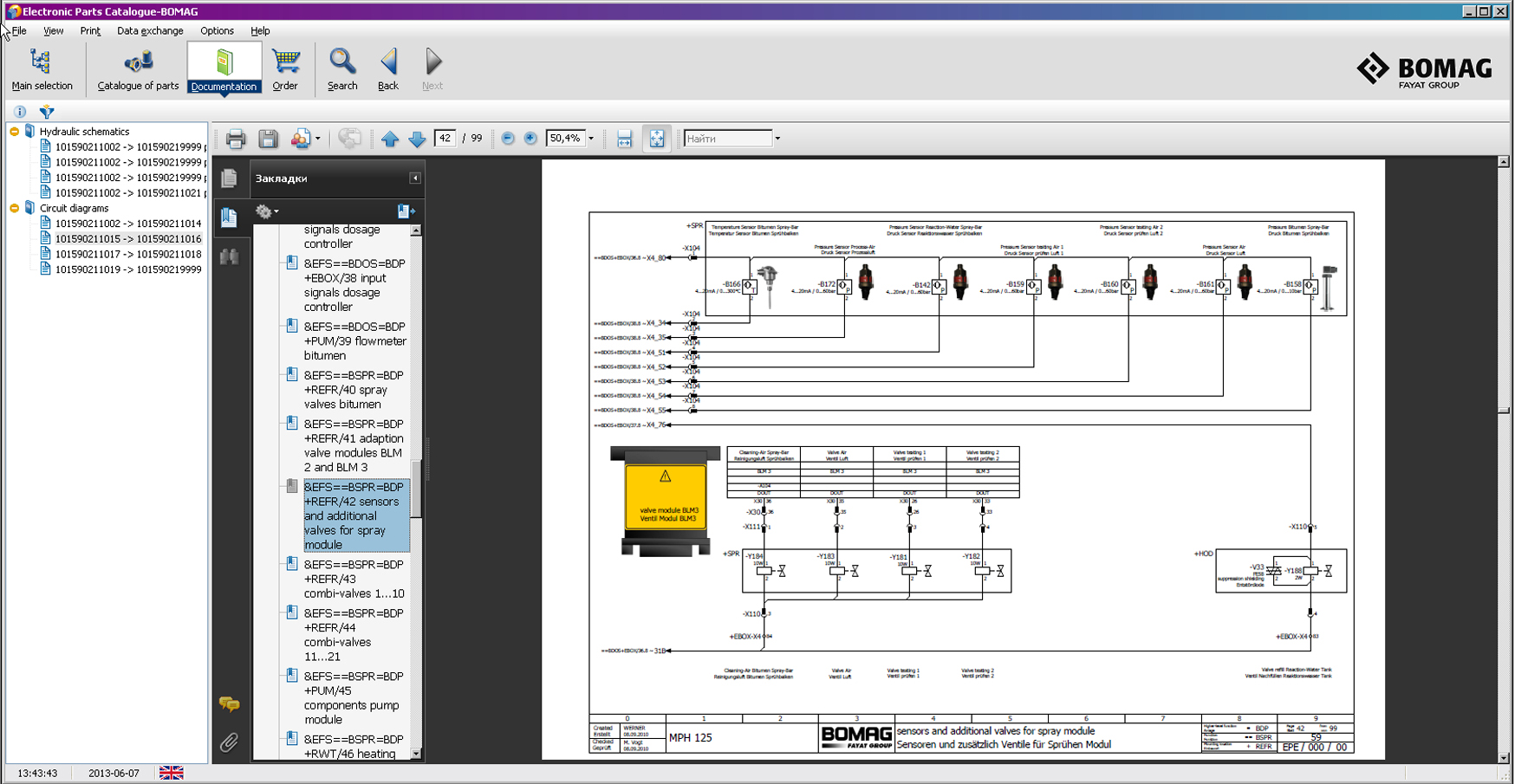Open the Catalogue of parts
This screenshot has height=784, width=1515.
tap(138, 69)
